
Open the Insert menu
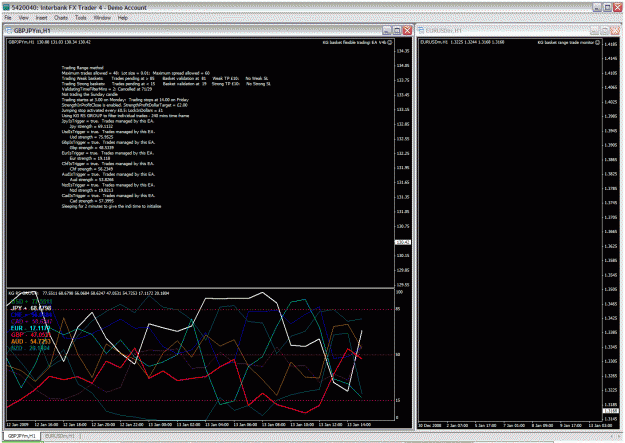pyautogui.click(x=41, y=18)
